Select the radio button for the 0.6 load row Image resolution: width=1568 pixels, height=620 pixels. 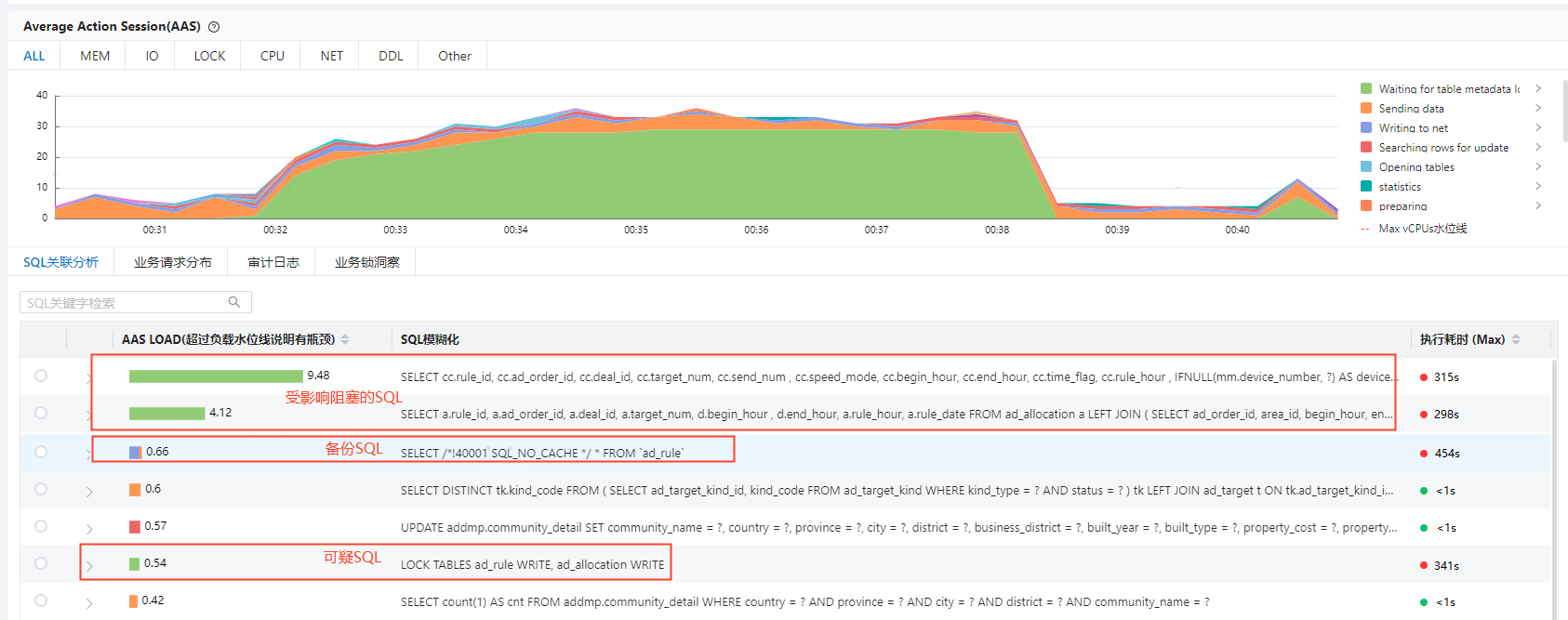point(41,489)
